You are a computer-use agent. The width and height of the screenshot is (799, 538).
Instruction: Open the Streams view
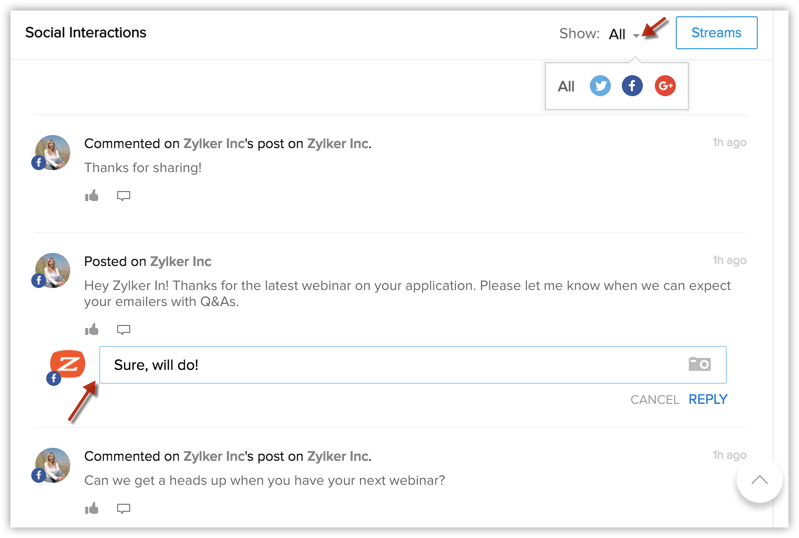(x=716, y=33)
